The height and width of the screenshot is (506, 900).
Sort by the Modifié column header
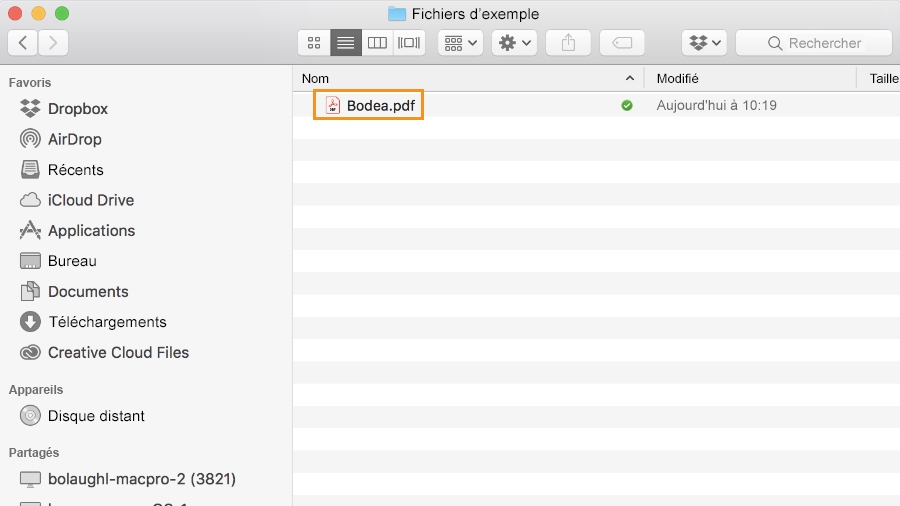750,79
